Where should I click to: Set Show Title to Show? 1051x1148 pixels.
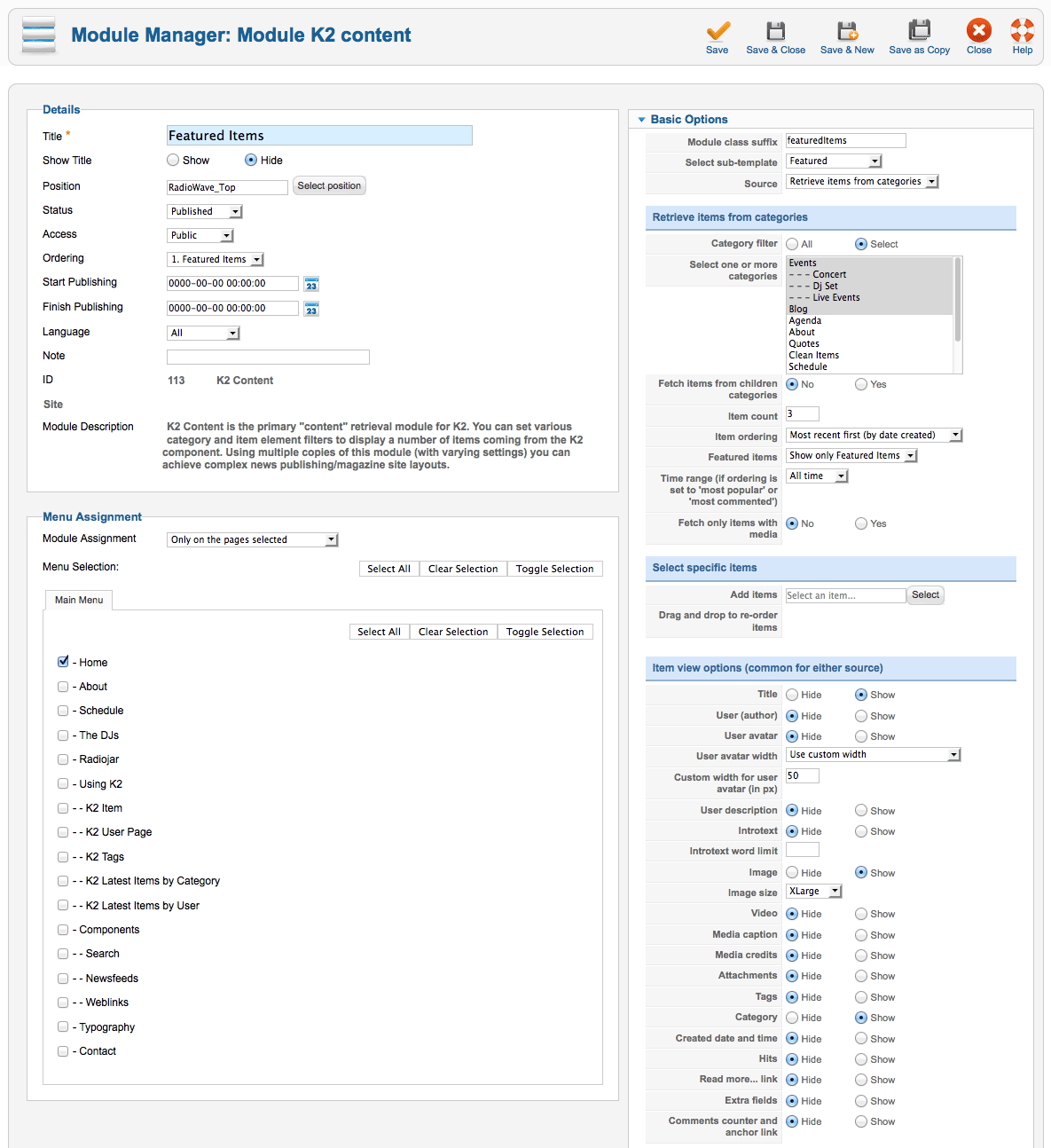173,161
